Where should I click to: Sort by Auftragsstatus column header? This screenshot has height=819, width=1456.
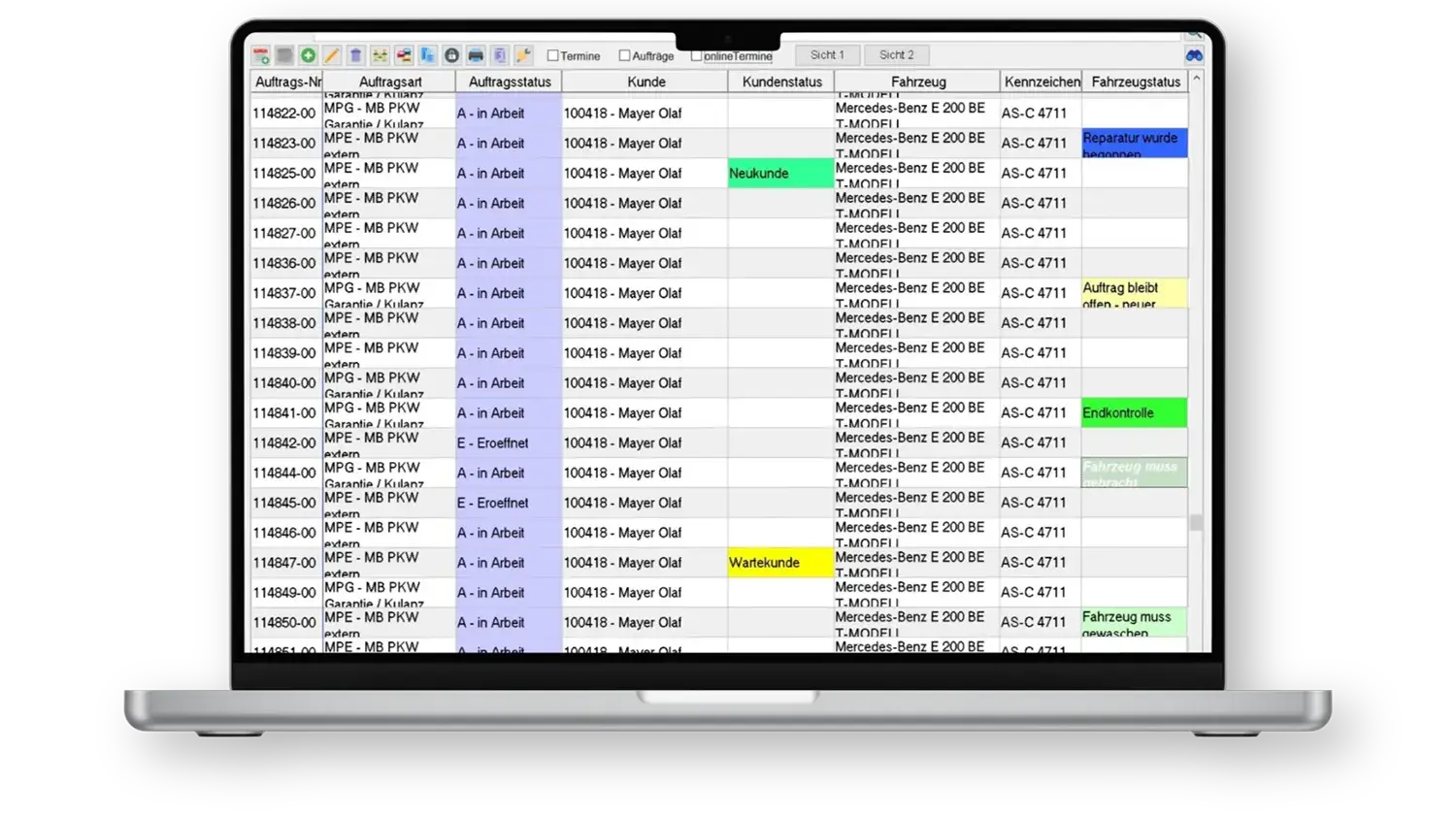(x=509, y=82)
